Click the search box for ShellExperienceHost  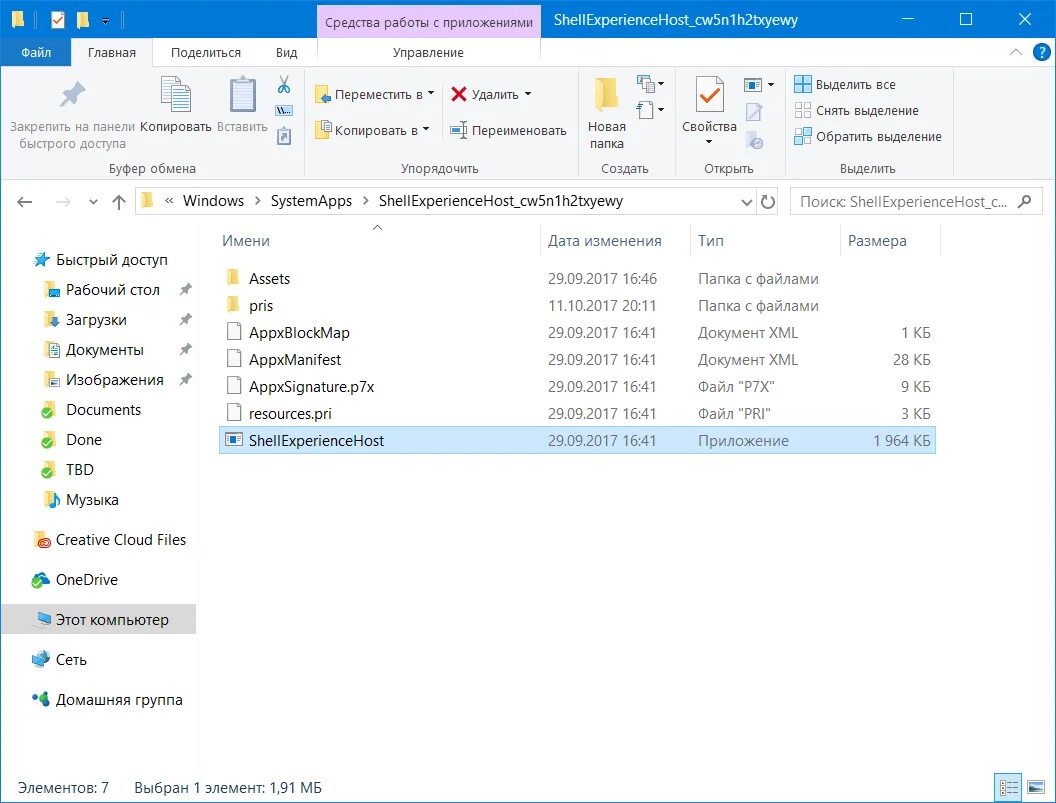pyautogui.click(x=916, y=201)
